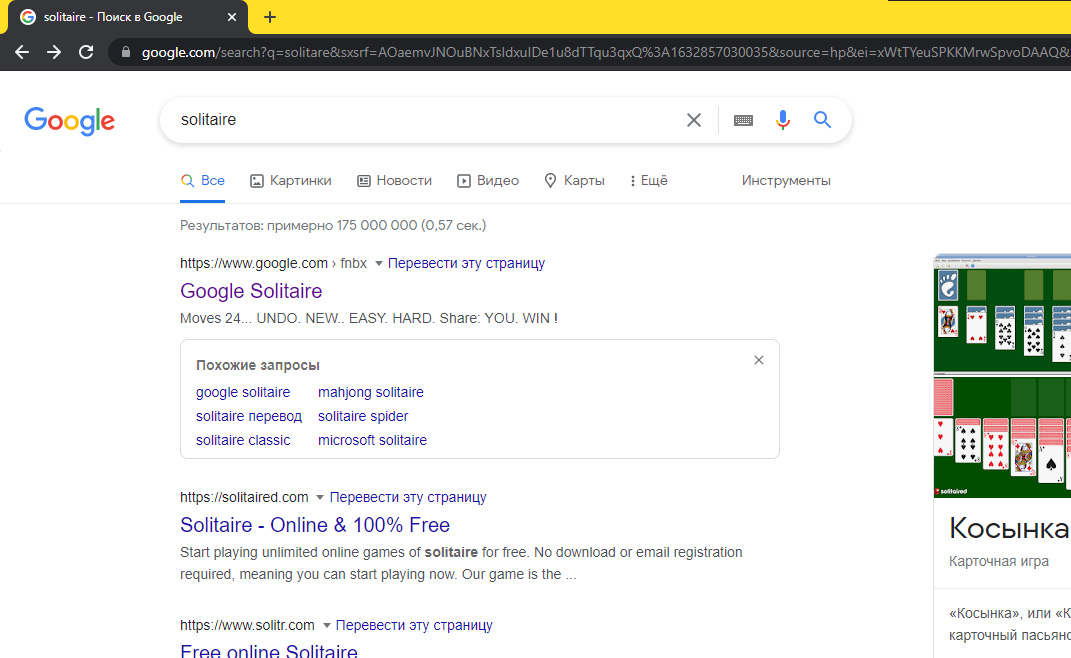Image resolution: width=1071 pixels, height=658 pixels.
Task: Open Solitaire - Online & 100% Free result
Action: [315, 525]
